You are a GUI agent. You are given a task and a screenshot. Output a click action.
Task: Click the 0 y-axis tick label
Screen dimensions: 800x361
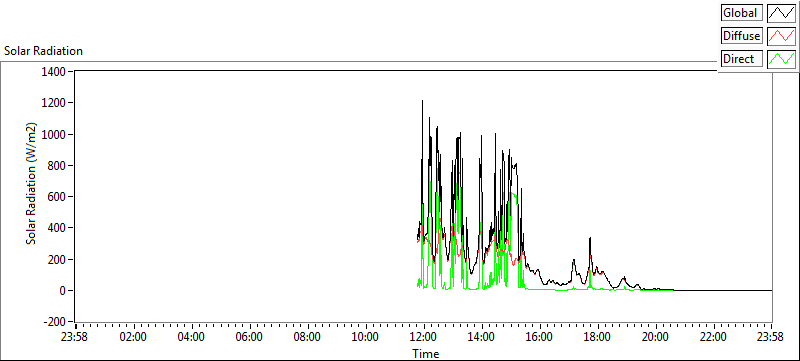pyautogui.click(x=64, y=291)
